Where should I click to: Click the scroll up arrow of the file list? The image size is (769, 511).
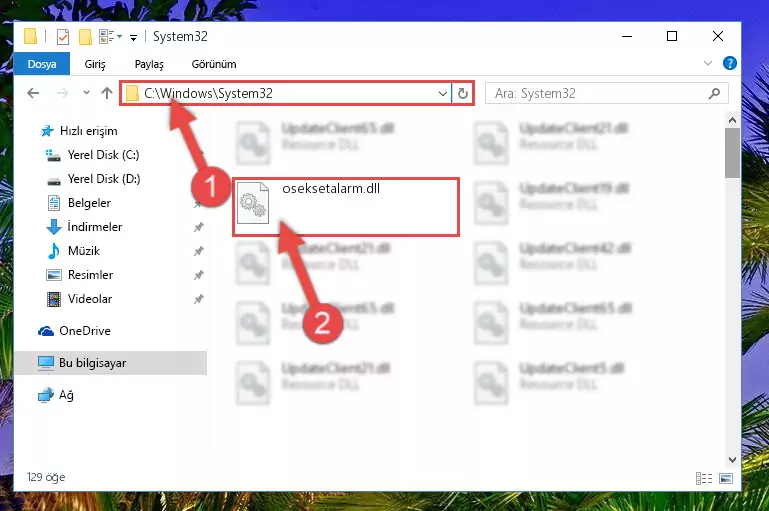point(732,120)
